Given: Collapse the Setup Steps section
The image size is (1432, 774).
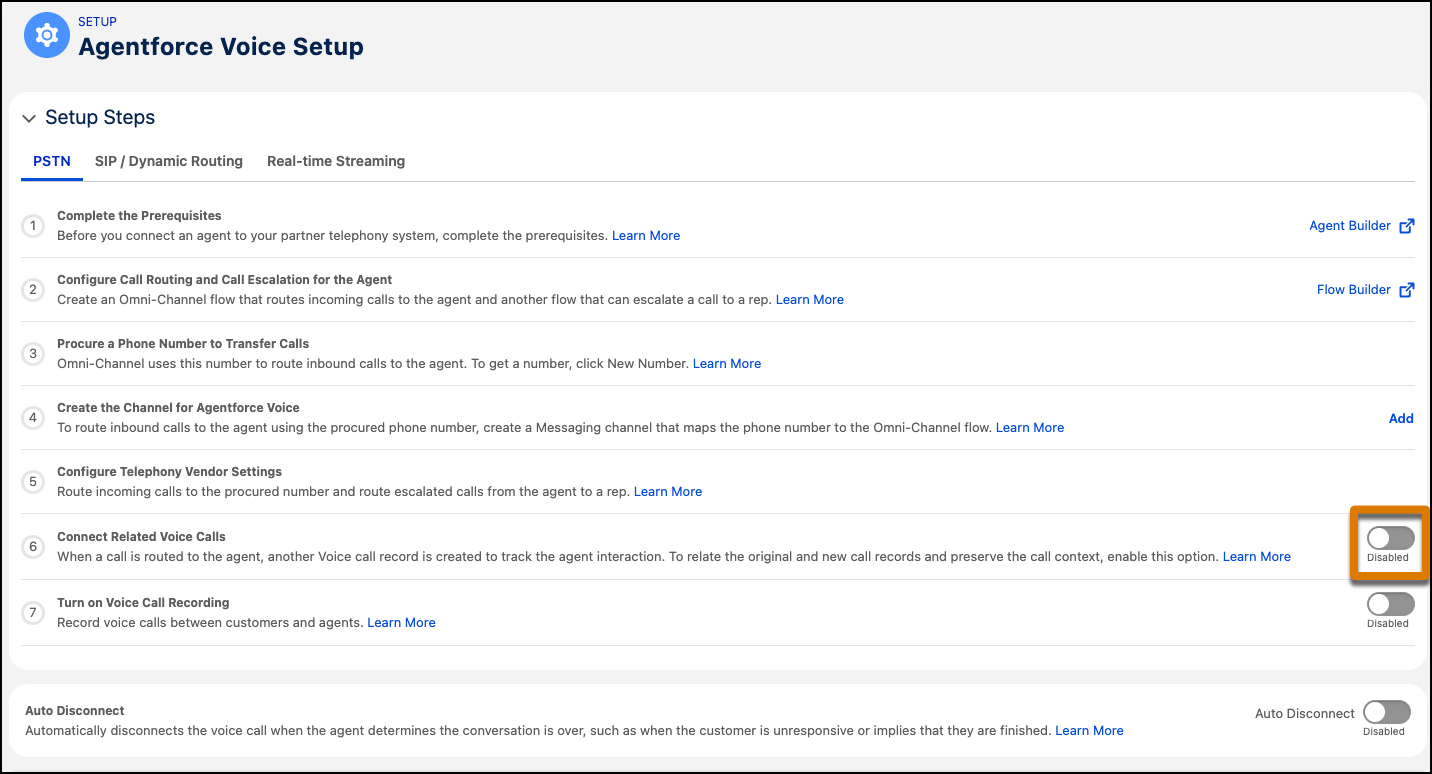Looking at the screenshot, I should (28, 118).
